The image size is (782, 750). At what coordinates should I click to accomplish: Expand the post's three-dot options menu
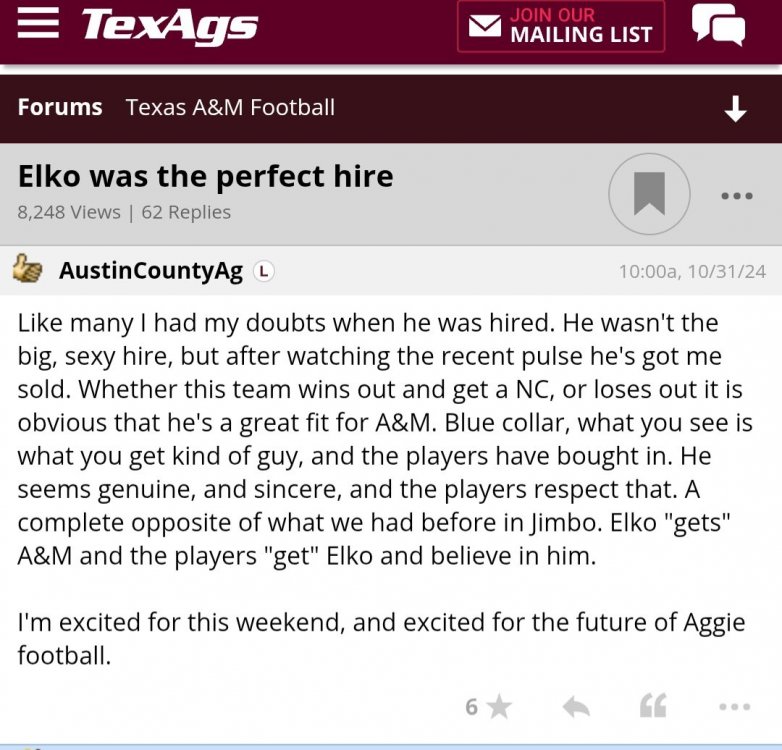coord(733,707)
